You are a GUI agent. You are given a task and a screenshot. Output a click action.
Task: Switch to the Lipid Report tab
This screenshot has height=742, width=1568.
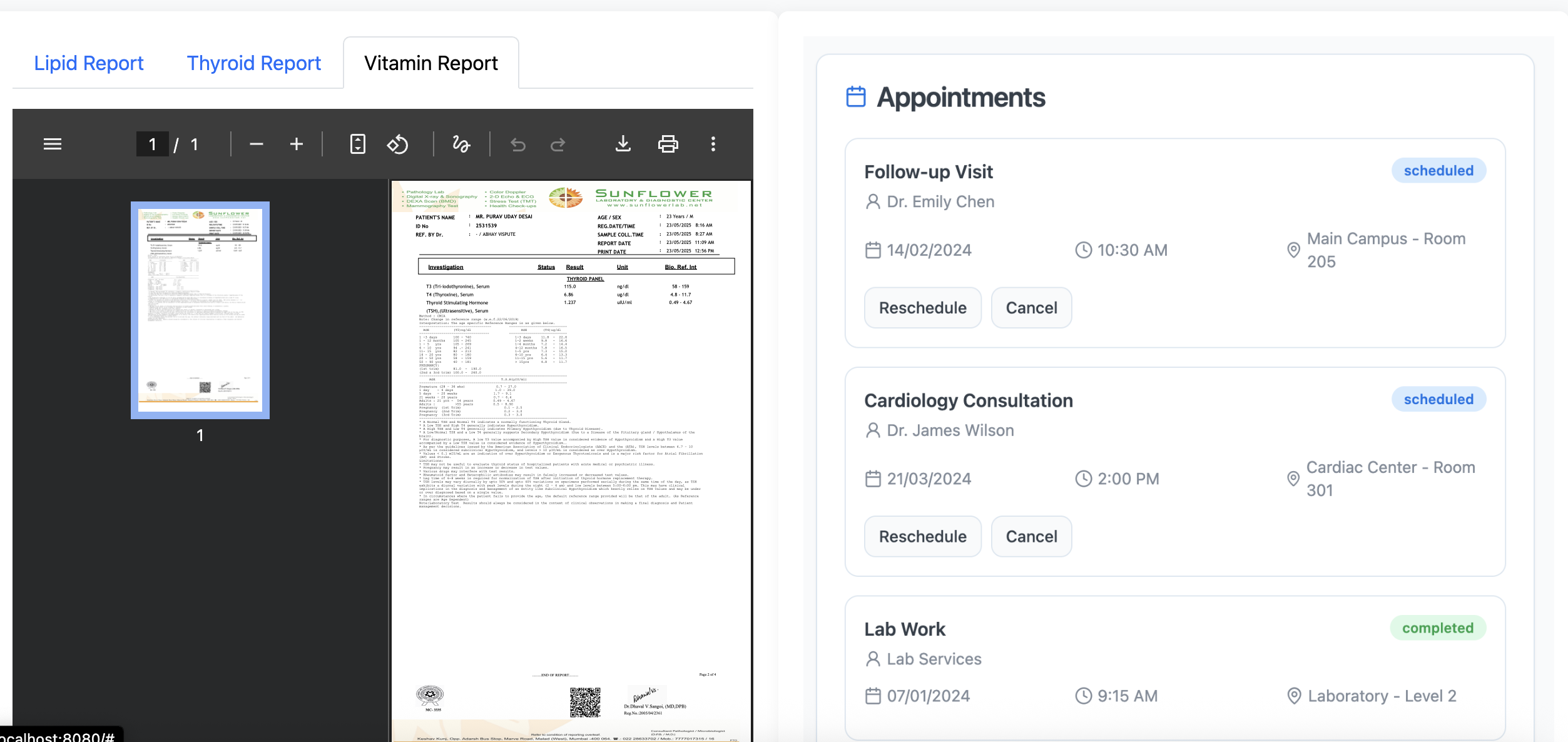89,63
